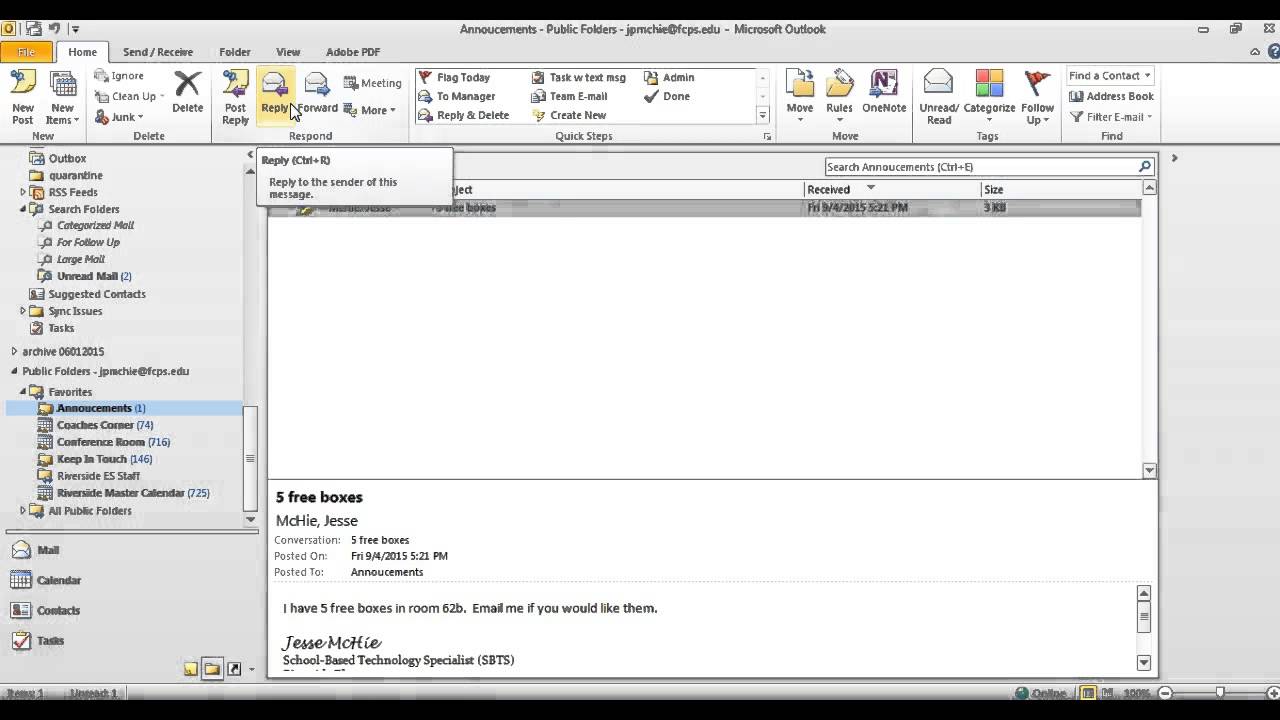Select the 5 free boxes message row

pyautogui.click(x=704, y=208)
